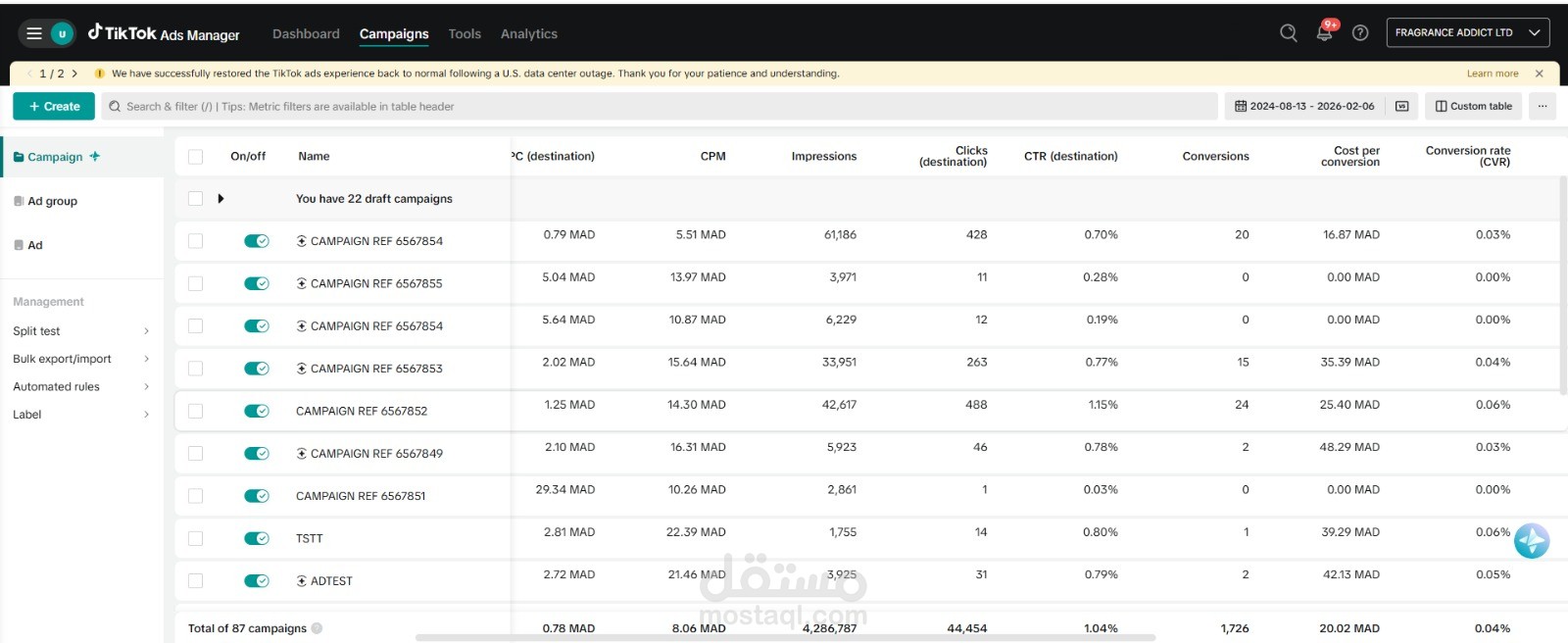Tick checkbox for draft campaigns row
Screen dimensions: 1568x643
tap(195, 199)
